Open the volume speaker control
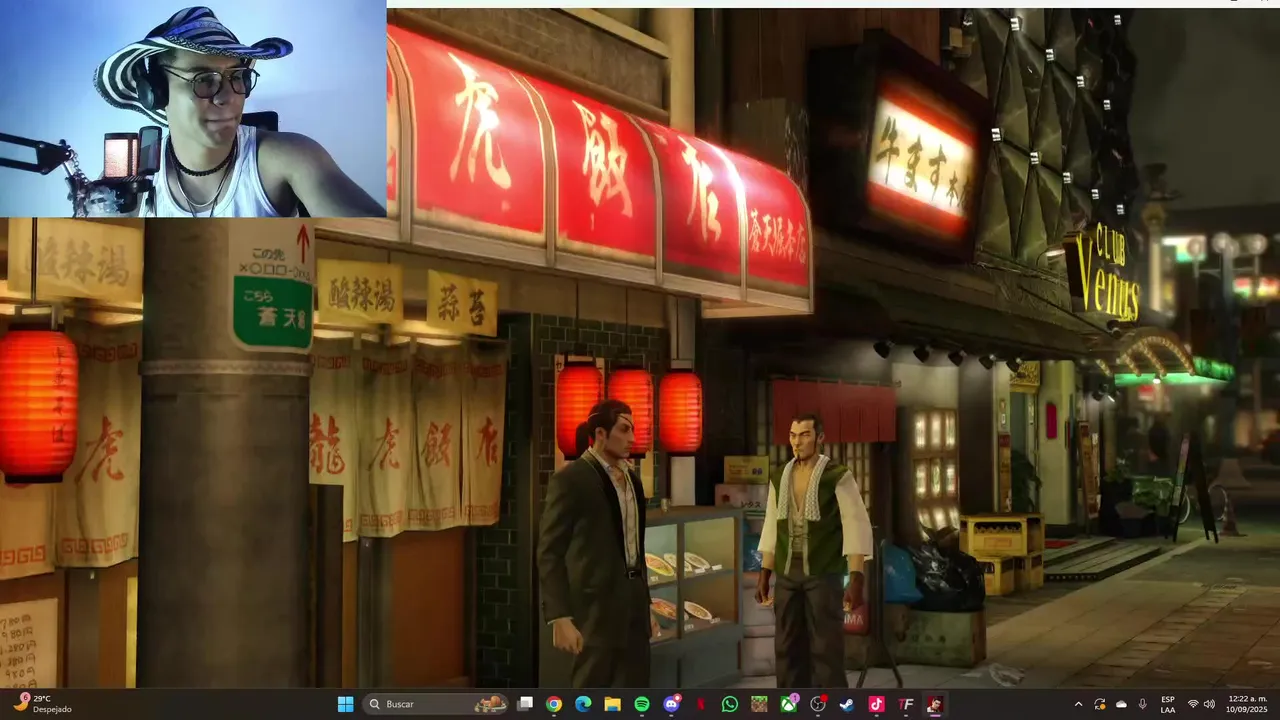 (1209, 704)
